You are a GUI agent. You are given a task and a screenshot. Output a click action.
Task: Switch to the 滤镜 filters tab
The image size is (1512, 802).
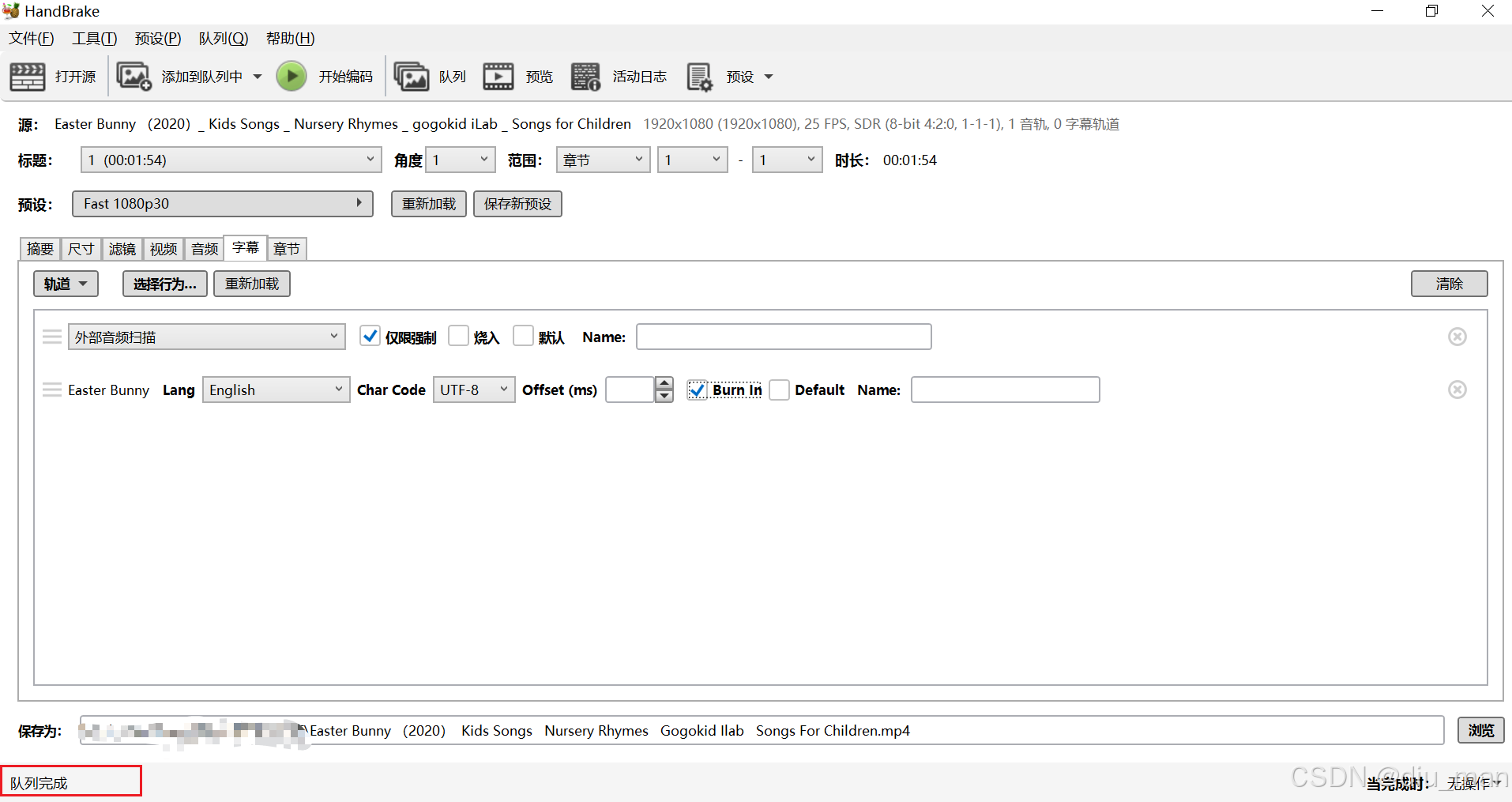pyautogui.click(x=122, y=249)
